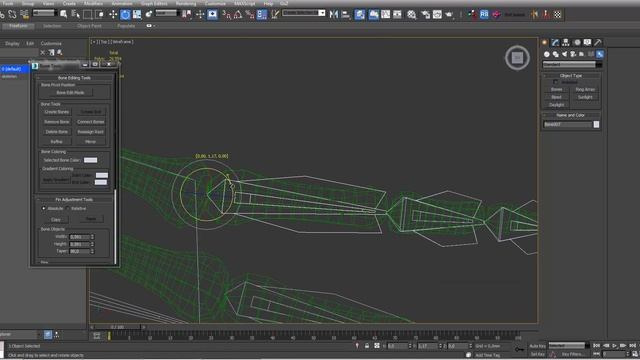Select the Geometry category in Create panel

tap(547, 54)
